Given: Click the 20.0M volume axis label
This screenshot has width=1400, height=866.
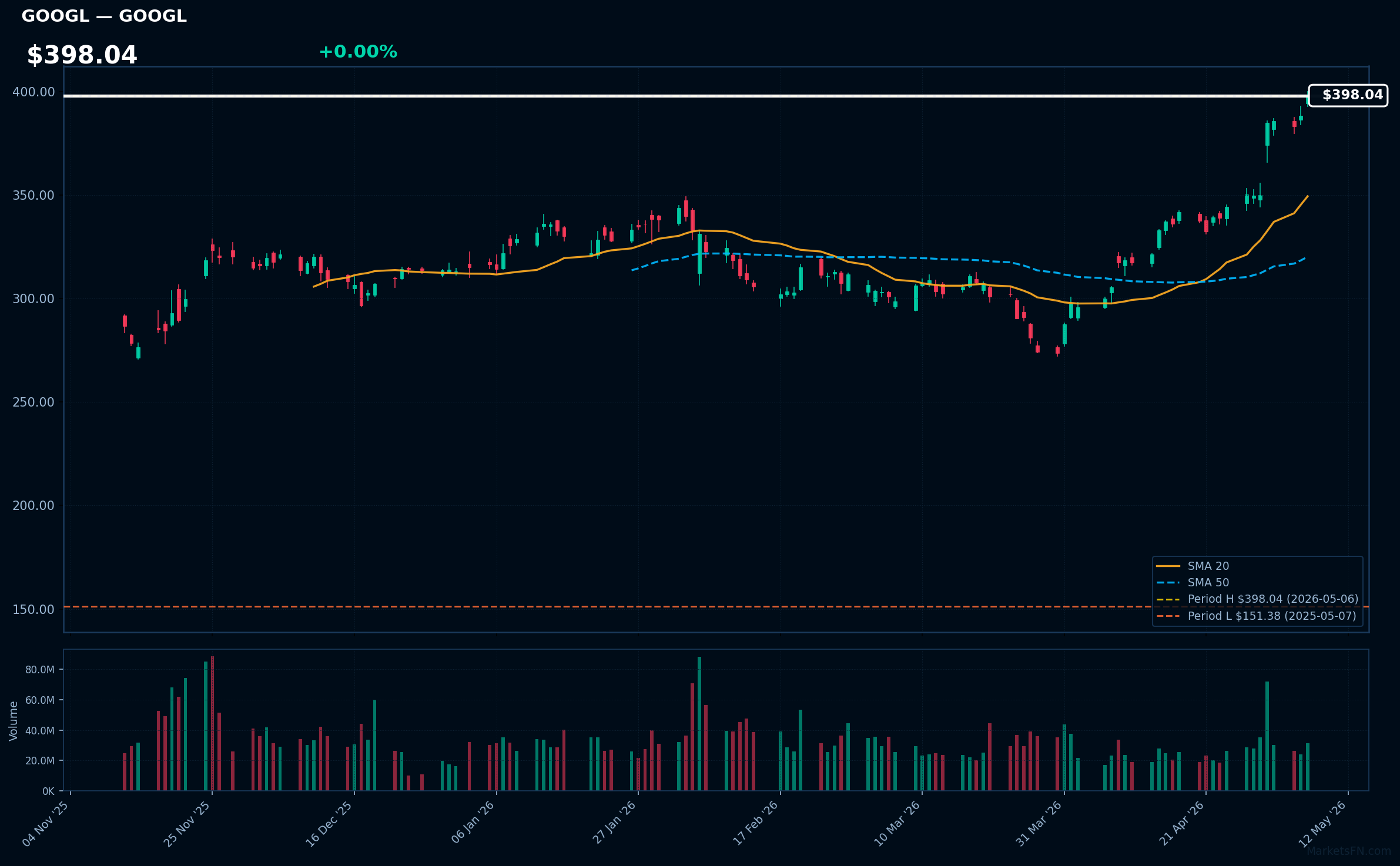Looking at the screenshot, I should pos(40,761).
